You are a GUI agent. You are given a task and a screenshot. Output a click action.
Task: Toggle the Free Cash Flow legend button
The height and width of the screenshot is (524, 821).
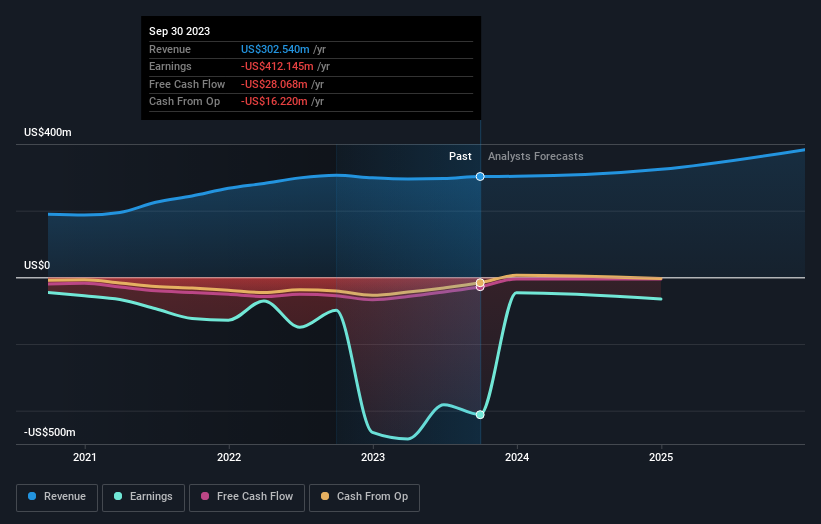click(247, 497)
